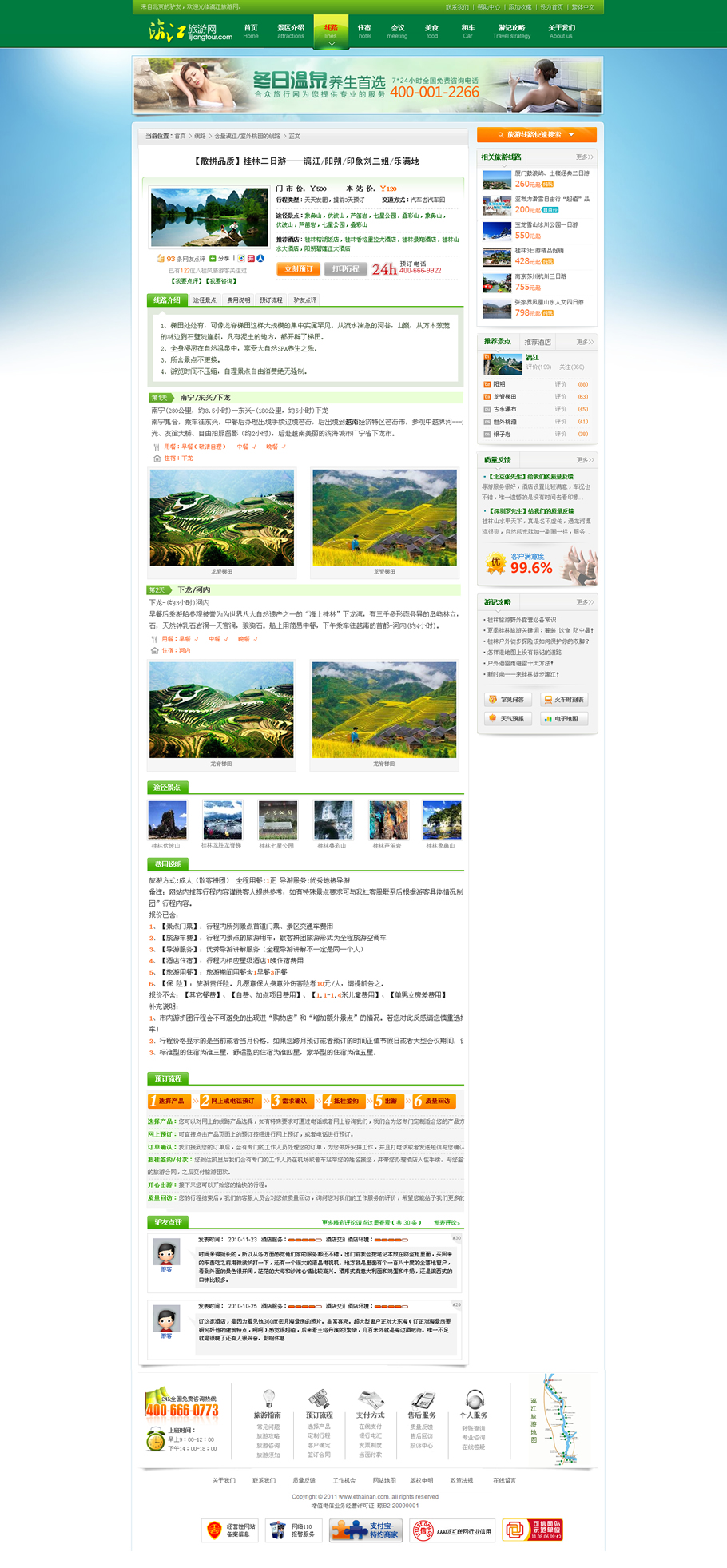Click the green 分享 share plus icon

coord(213,259)
